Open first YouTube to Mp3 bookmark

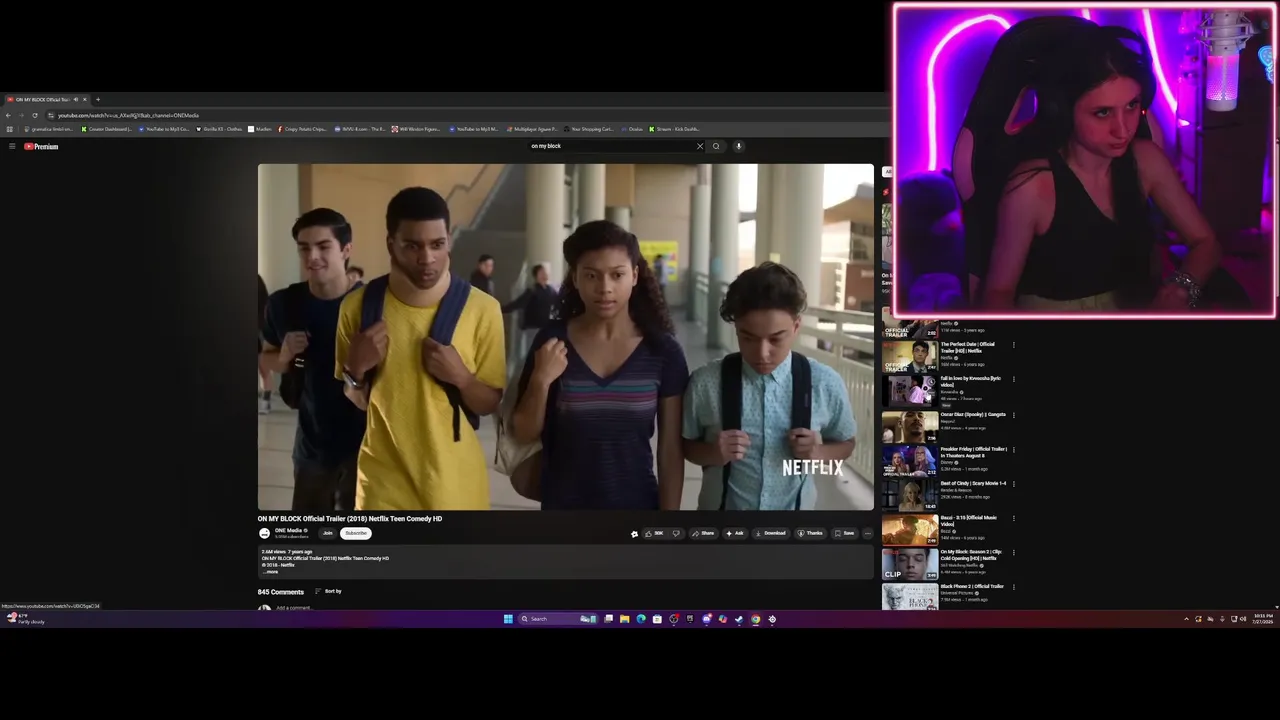click(164, 129)
